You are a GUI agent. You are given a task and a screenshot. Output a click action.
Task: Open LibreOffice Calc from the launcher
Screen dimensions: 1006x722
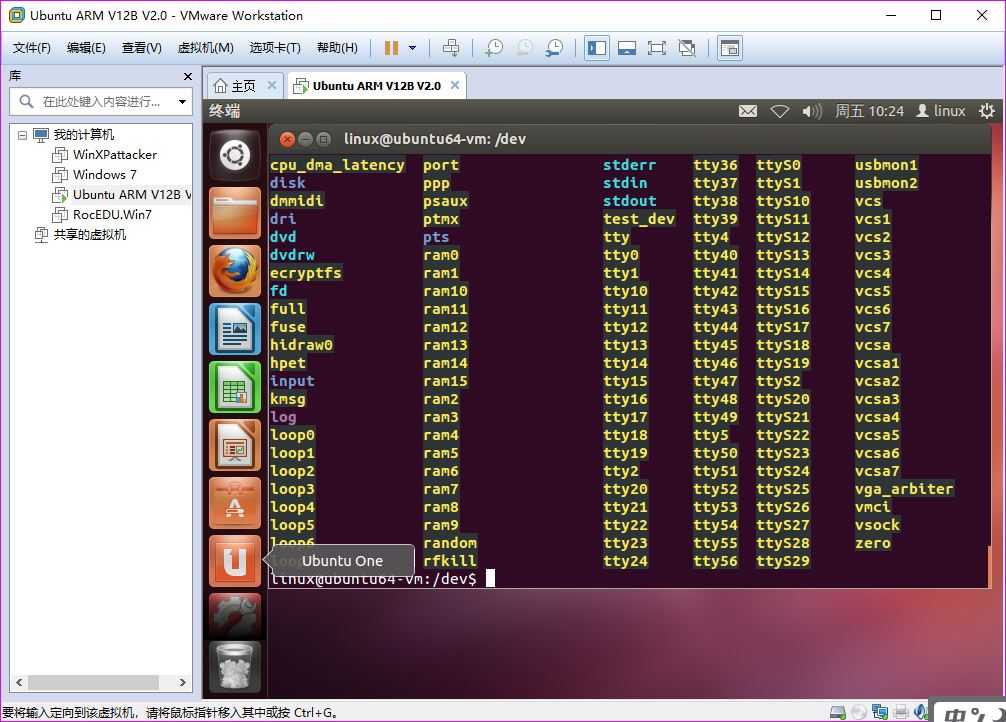(x=235, y=387)
